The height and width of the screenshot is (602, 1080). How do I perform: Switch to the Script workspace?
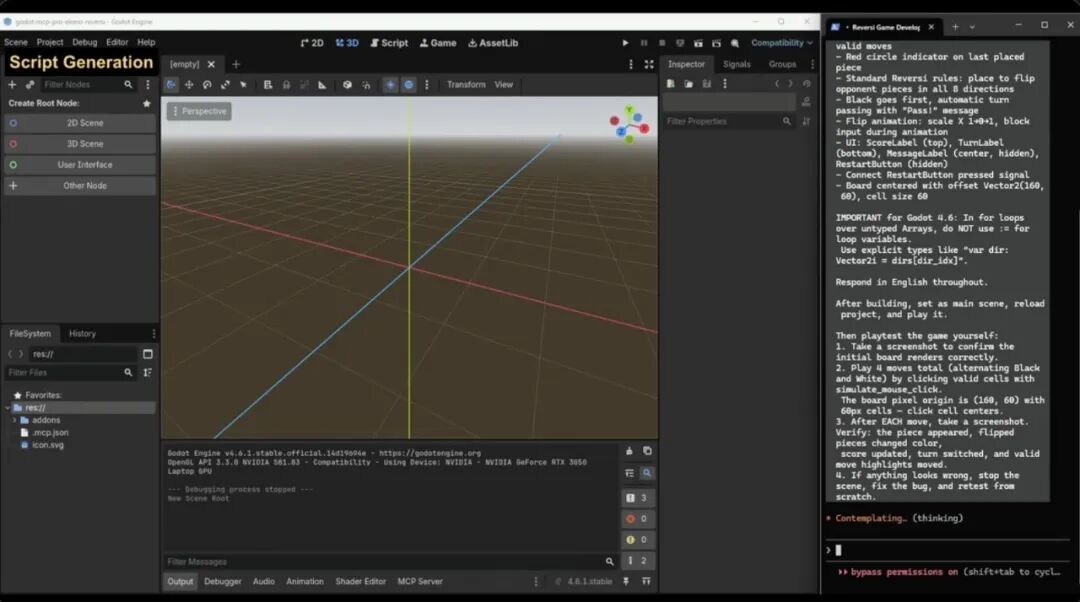(x=389, y=43)
